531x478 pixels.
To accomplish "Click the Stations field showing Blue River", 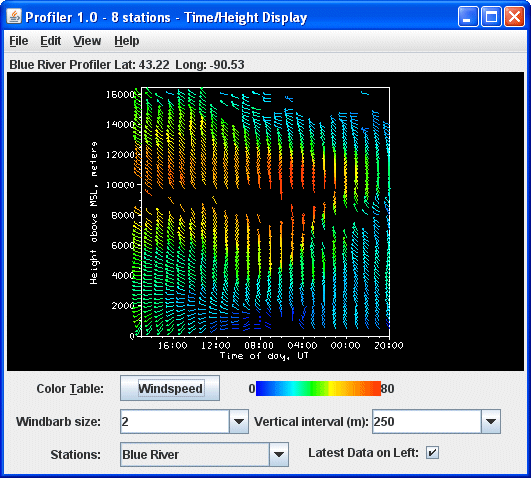I will coord(195,454).
